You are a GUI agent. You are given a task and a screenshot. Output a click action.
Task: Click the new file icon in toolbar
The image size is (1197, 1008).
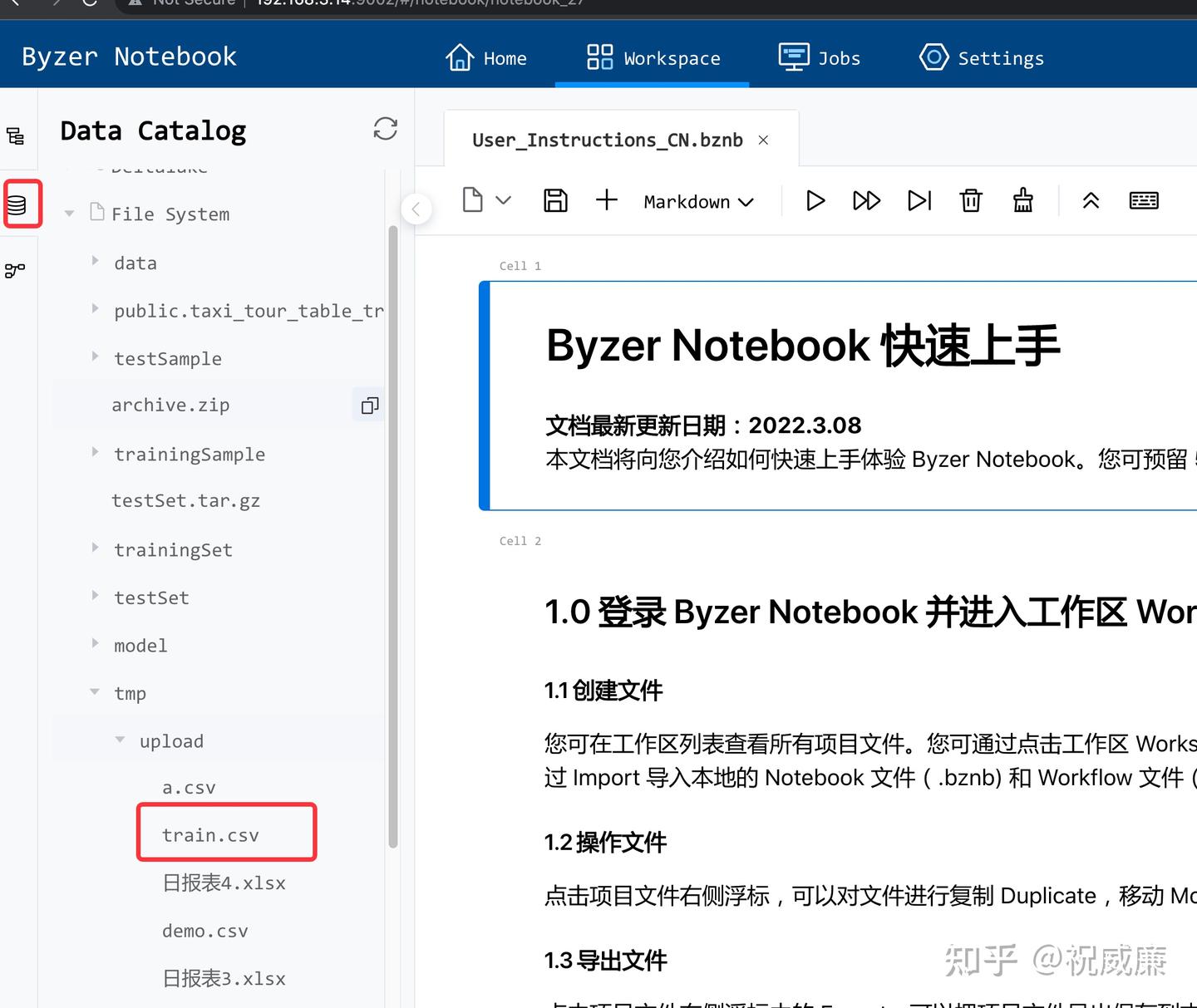[473, 200]
